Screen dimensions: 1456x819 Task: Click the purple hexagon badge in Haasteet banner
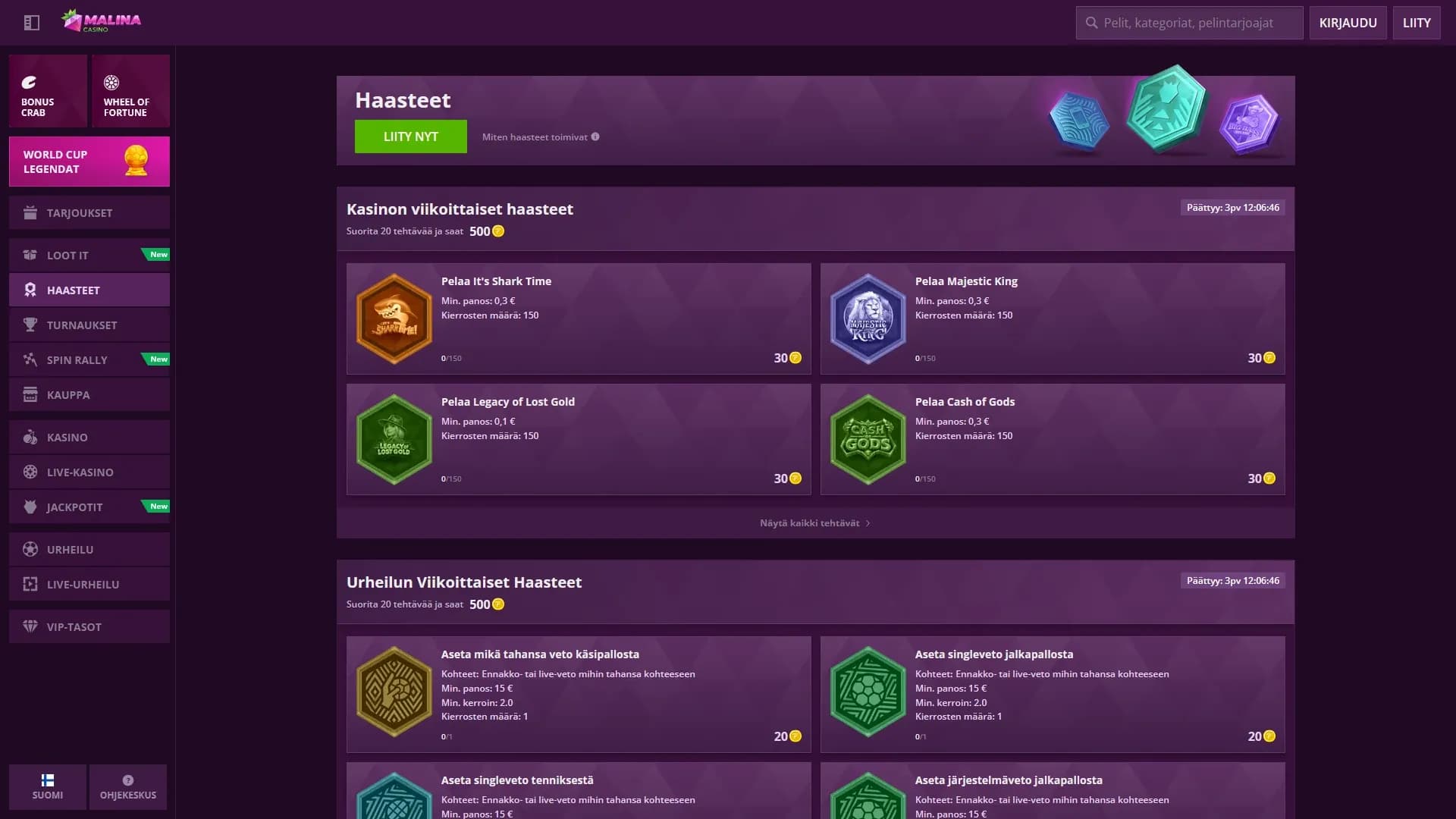[x=1249, y=124]
